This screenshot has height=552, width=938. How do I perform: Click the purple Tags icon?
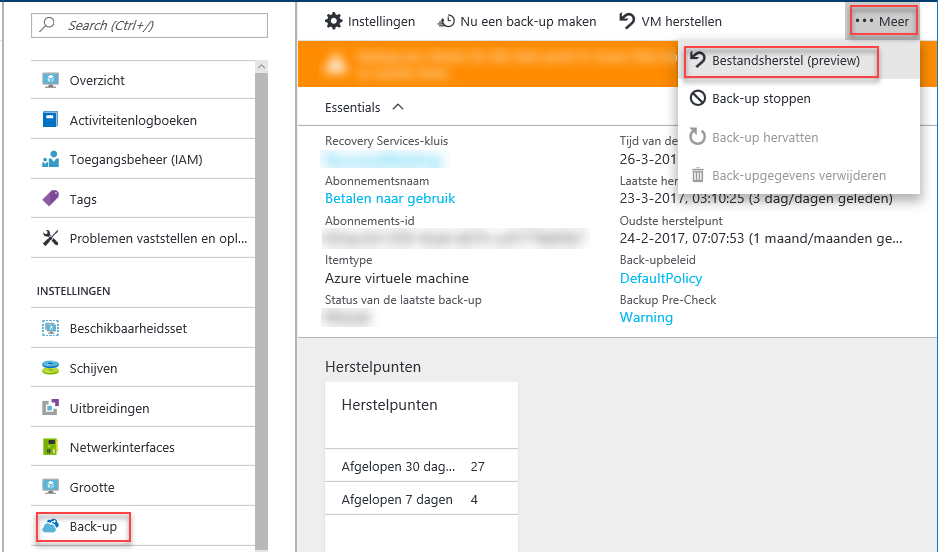click(50, 199)
